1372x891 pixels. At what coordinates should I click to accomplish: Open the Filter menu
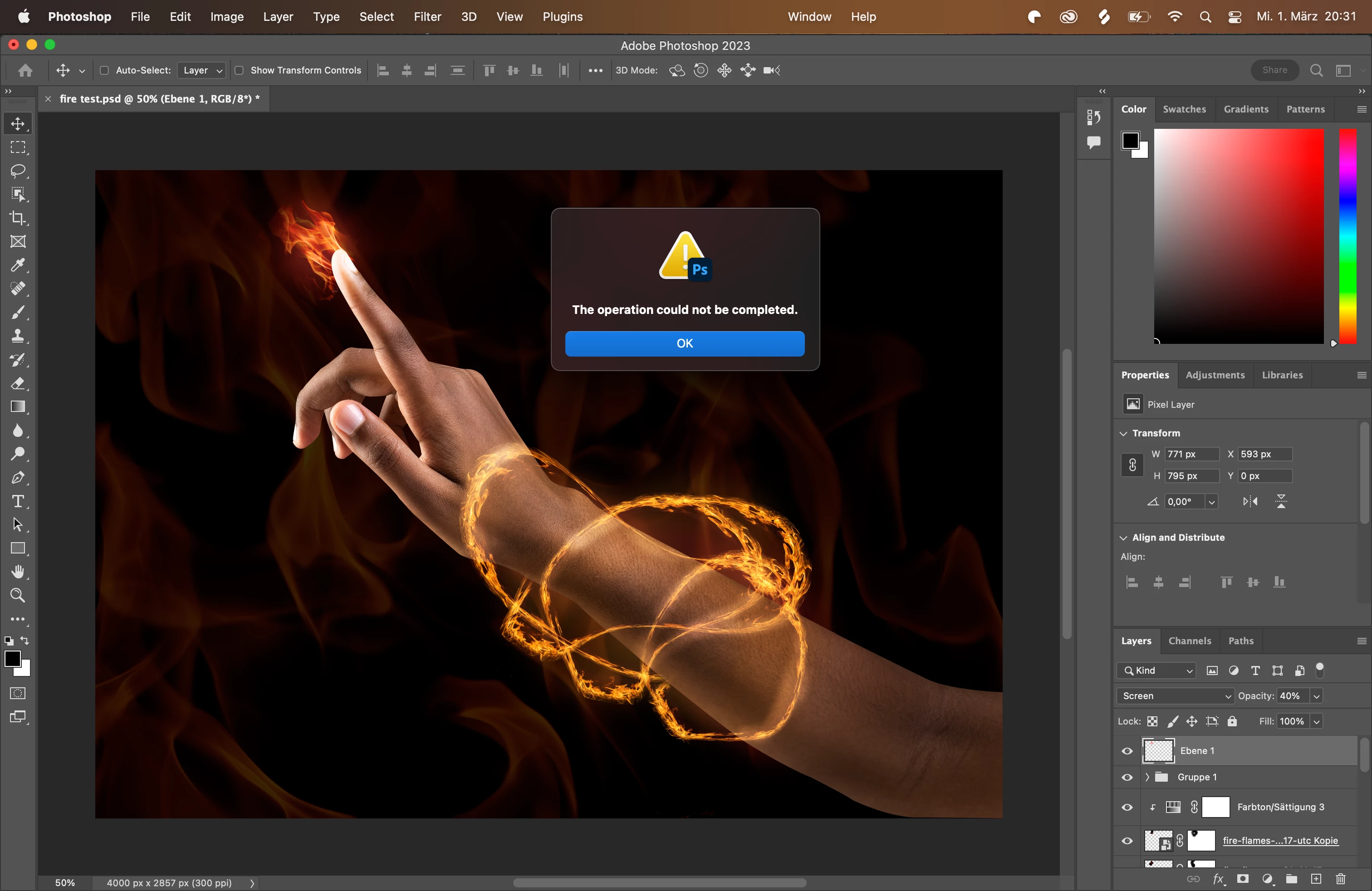[x=427, y=17]
